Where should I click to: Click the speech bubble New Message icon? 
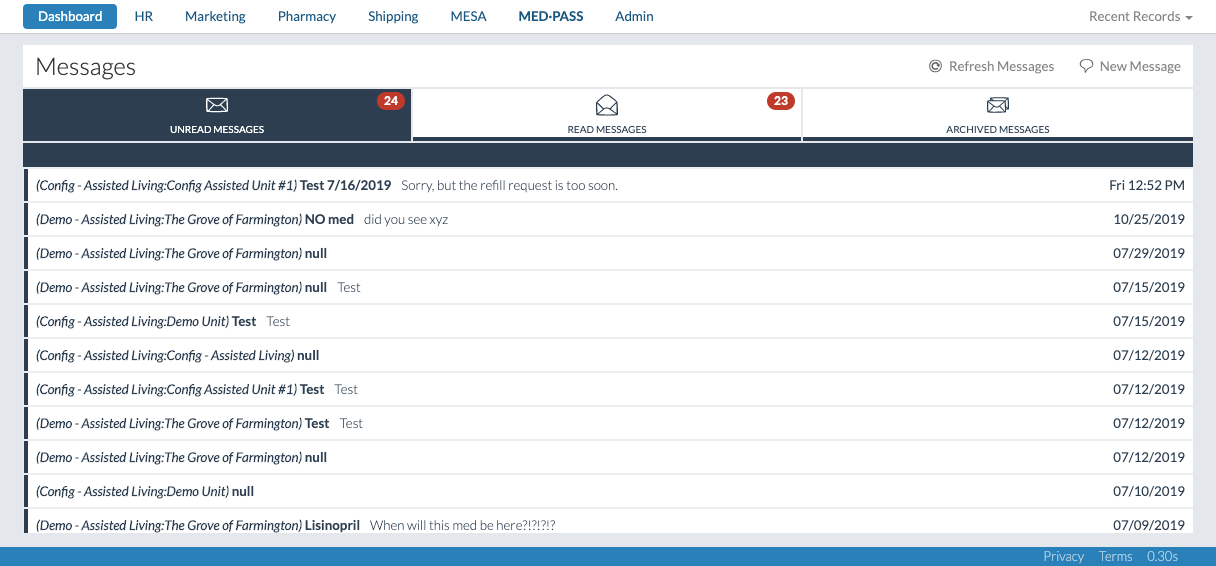click(x=1086, y=66)
